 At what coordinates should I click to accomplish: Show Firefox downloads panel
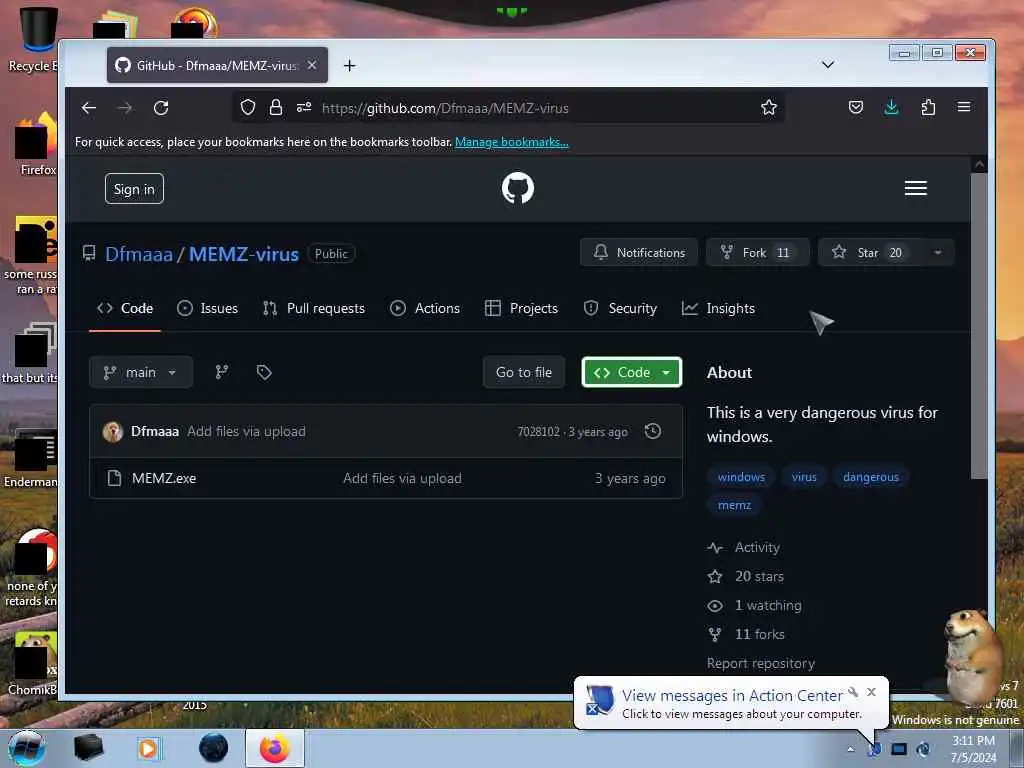pyautogui.click(x=891, y=107)
